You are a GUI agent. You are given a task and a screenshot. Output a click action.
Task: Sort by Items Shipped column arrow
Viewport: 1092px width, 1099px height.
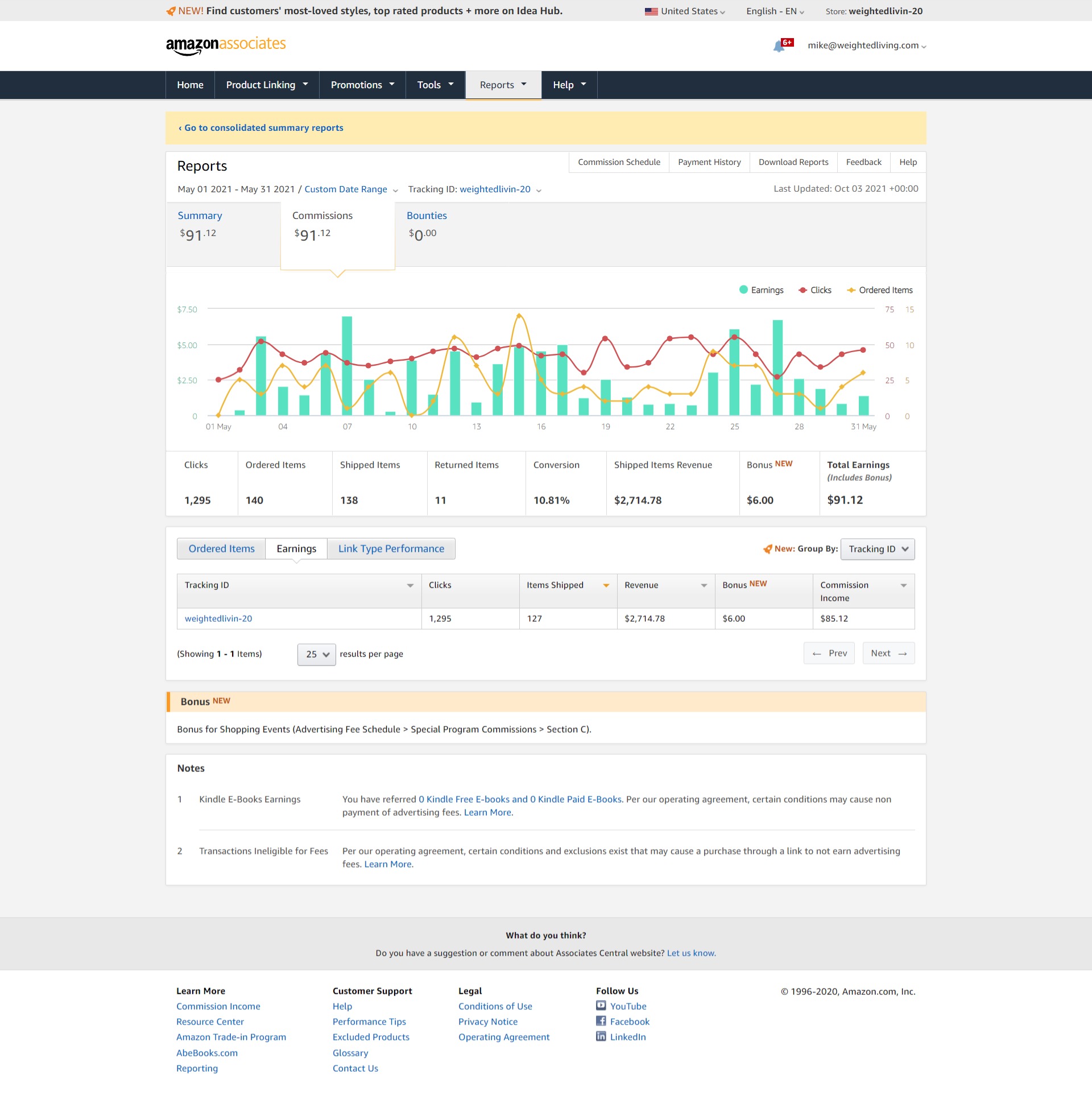pos(606,585)
